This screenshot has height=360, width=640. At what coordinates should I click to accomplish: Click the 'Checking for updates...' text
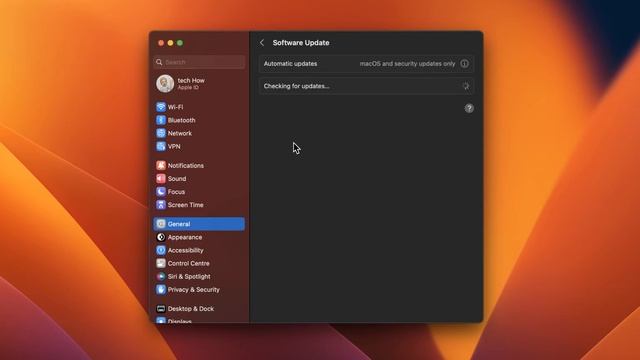point(296,86)
